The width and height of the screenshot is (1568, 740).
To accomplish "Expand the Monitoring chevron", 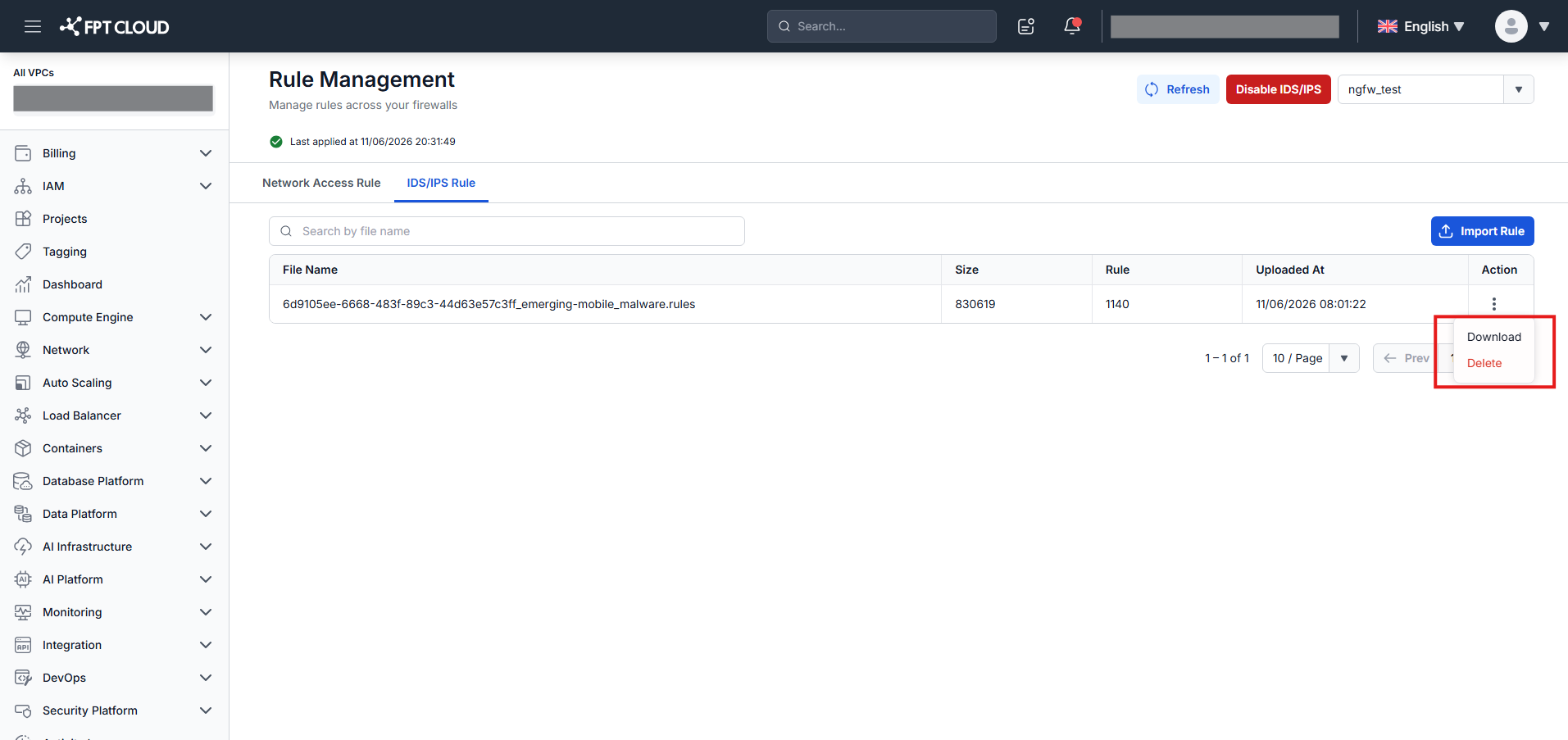I will click(206, 612).
